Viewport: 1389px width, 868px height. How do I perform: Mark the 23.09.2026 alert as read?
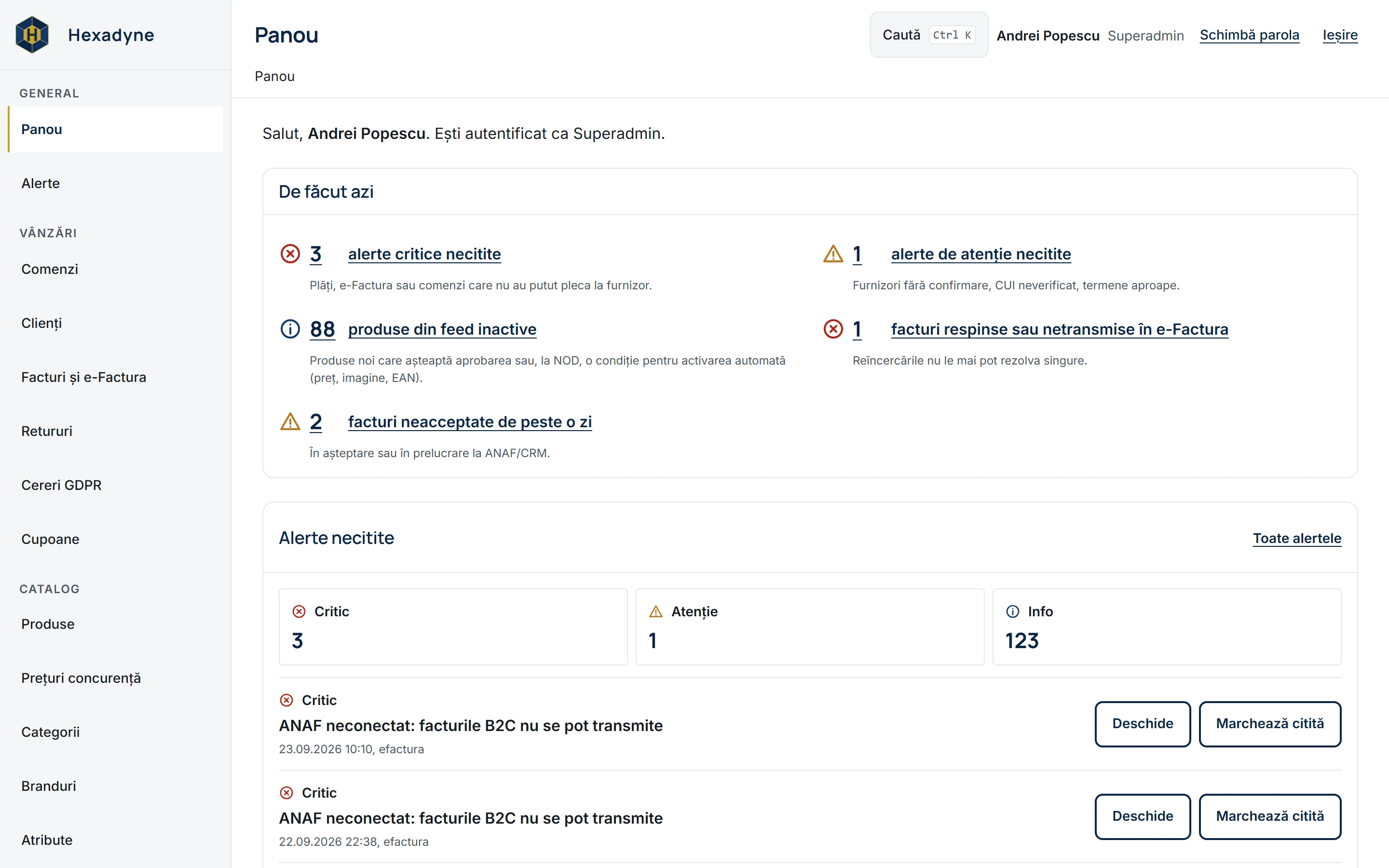(x=1269, y=723)
